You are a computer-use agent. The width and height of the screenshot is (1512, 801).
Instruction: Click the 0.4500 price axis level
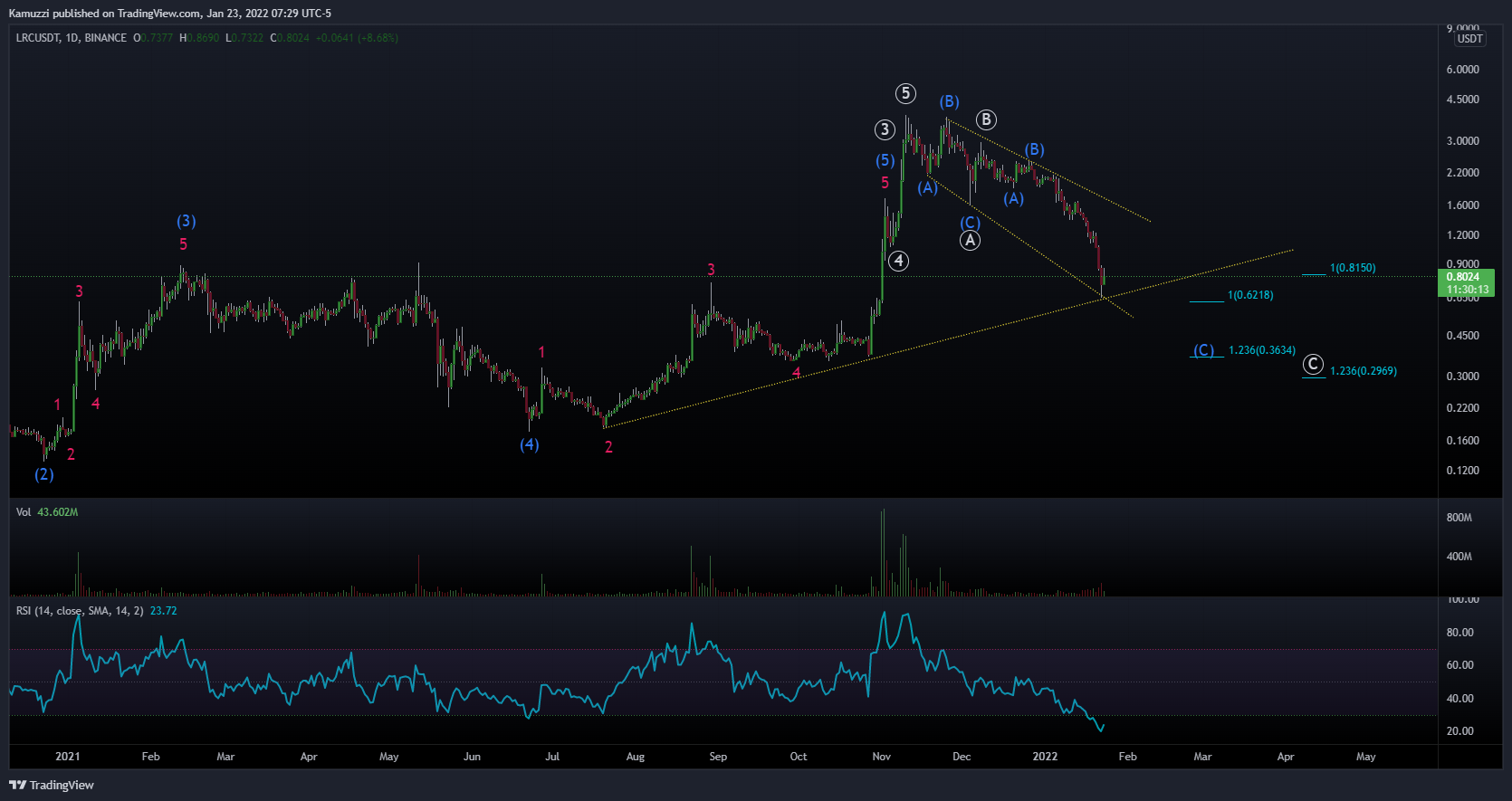point(1463,336)
